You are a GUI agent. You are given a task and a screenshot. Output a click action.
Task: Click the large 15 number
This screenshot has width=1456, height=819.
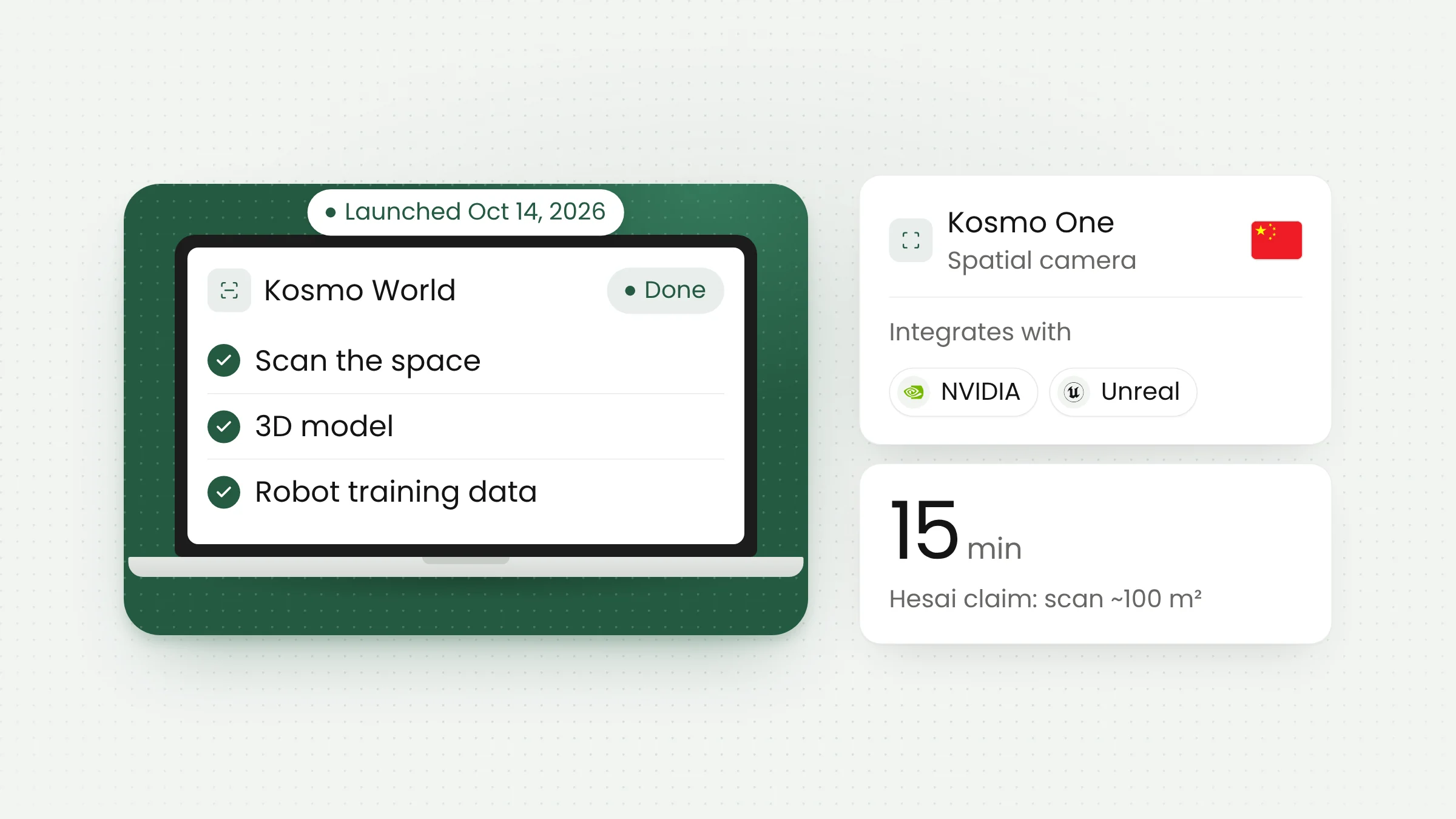(925, 530)
